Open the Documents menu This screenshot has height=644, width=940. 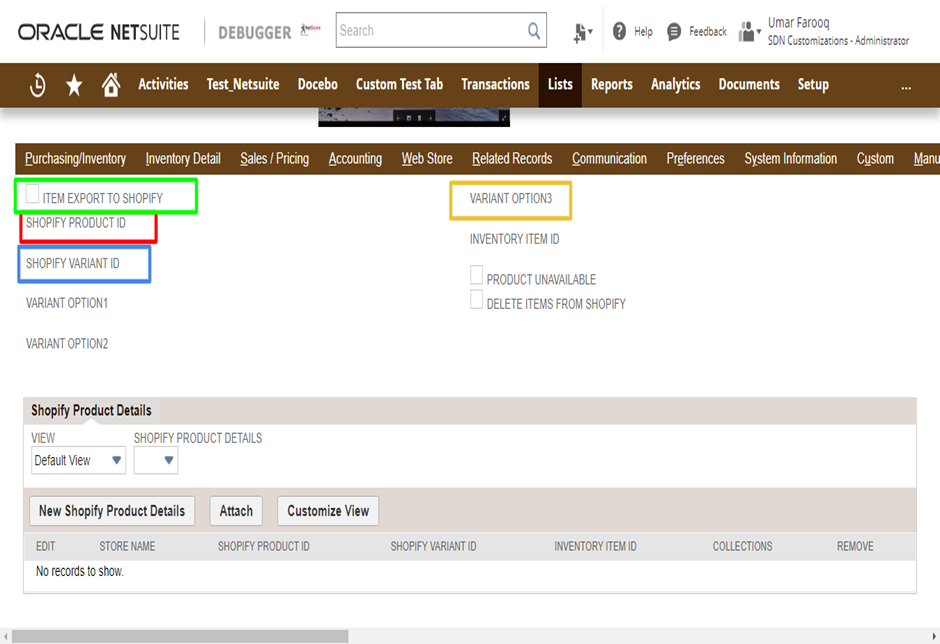point(749,85)
